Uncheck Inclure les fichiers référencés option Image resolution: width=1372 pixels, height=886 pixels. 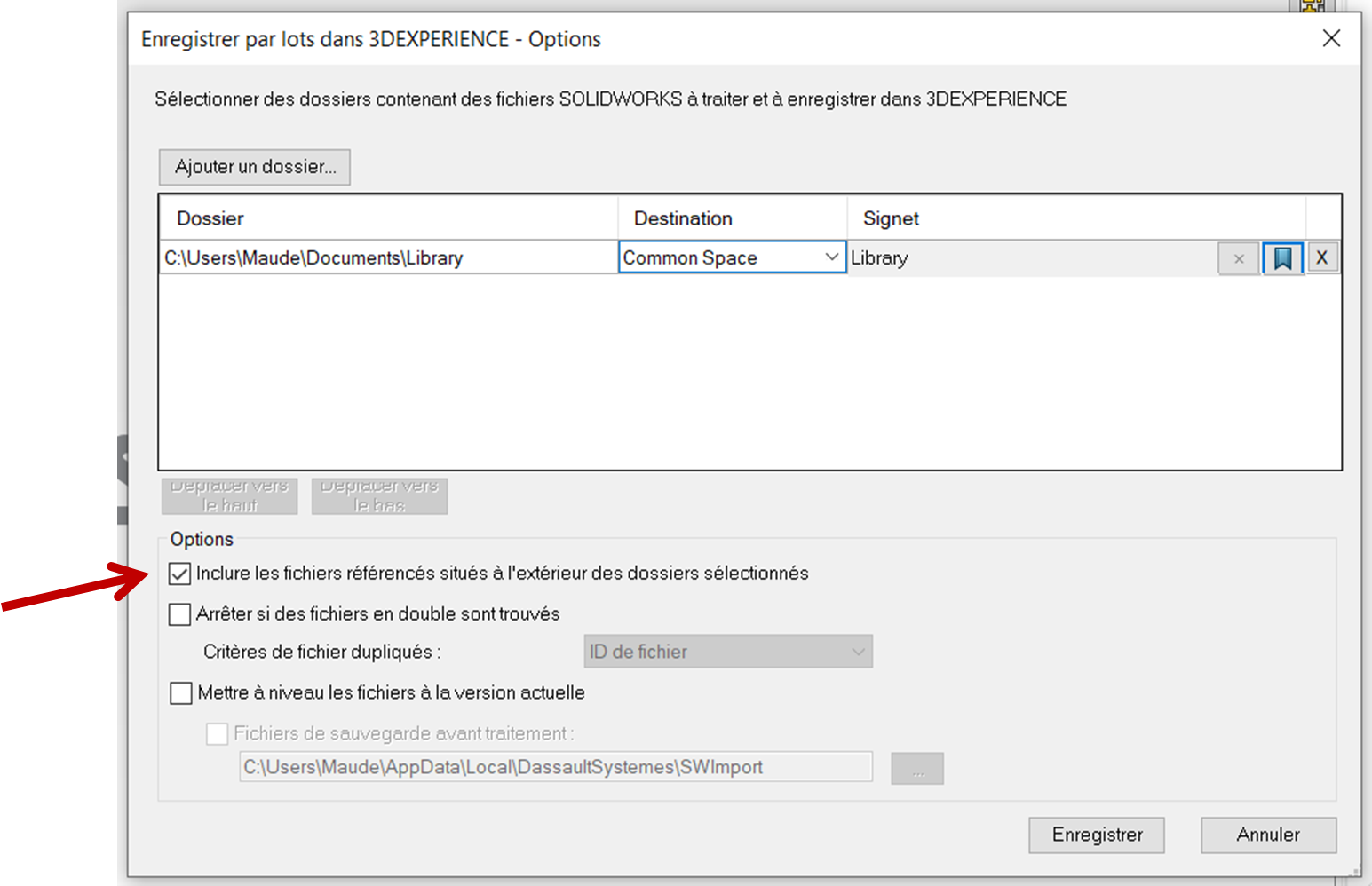pyautogui.click(x=180, y=574)
